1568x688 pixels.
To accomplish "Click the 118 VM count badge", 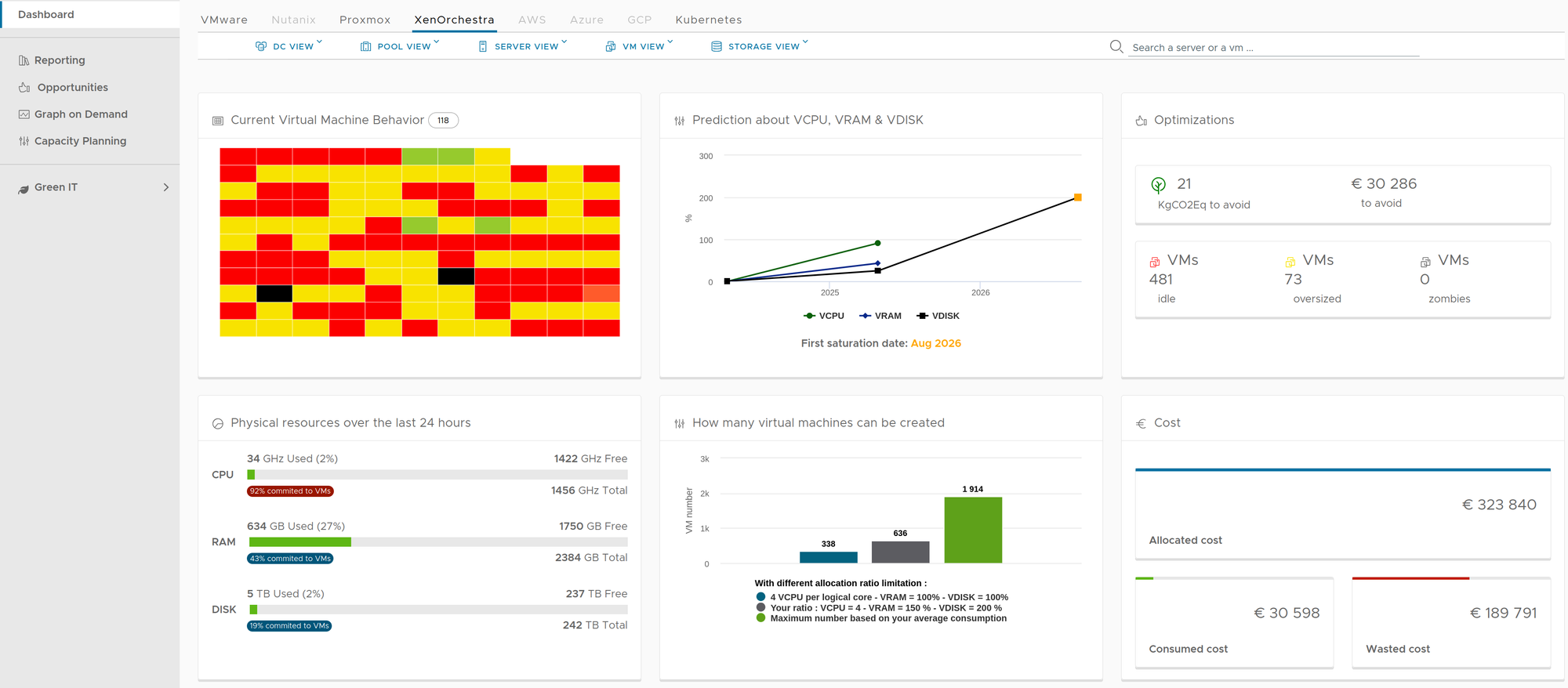I will [443, 120].
